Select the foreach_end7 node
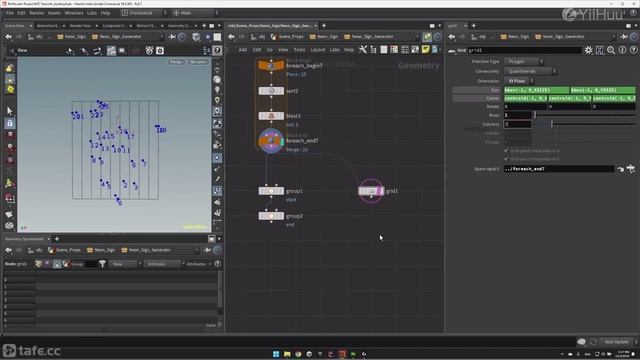The height and width of the screenshot is (360, 640). (x=271, y=141)
